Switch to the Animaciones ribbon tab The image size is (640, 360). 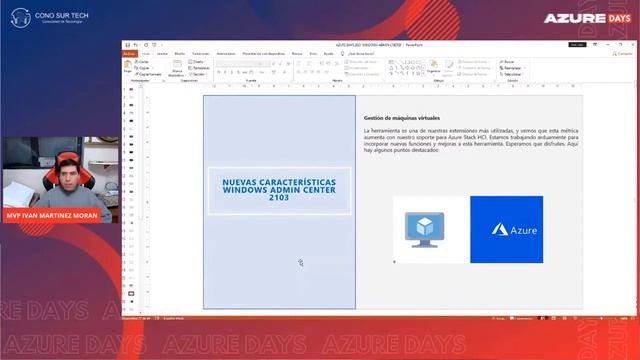click(x=226, y=53)
